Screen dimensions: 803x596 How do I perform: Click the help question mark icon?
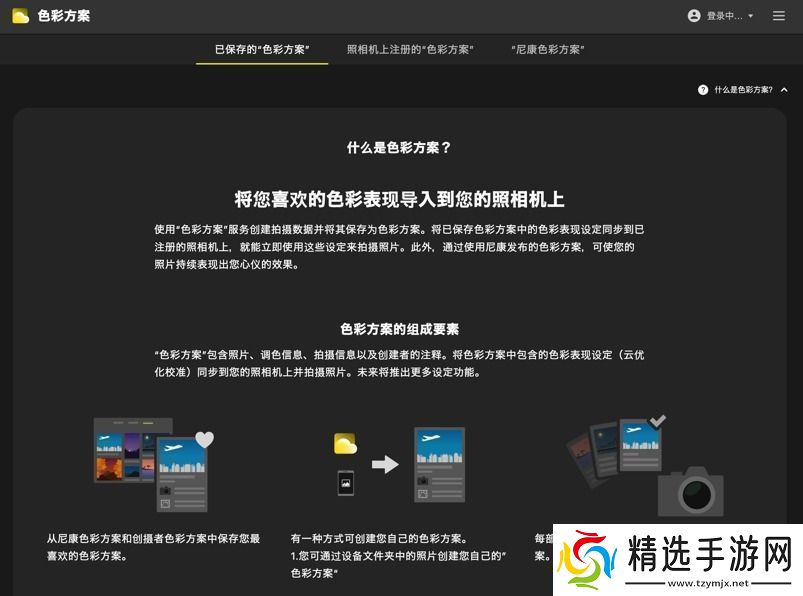point(703,88)
